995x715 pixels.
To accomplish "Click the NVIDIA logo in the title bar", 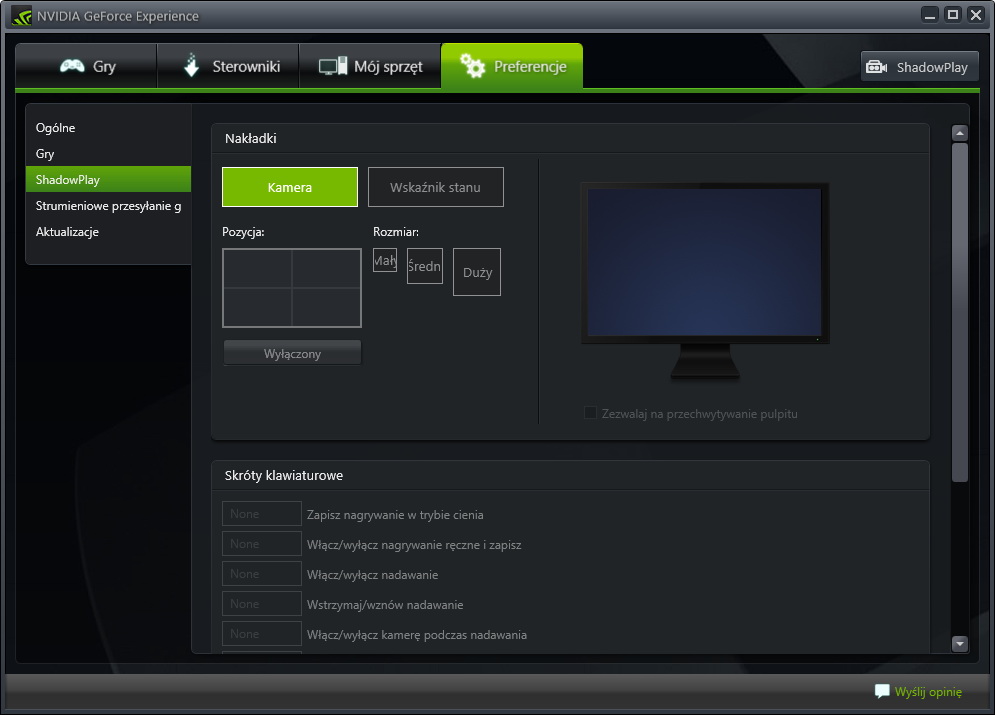I will coord(22,16).
